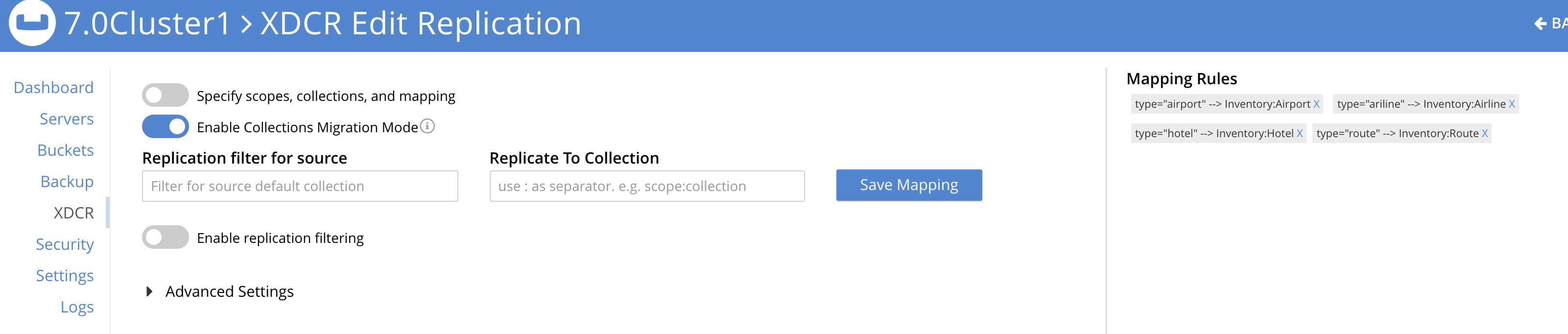The image size is (1568, 334).
Task: Disable Collections Migration Mode switch
Action: 166,126
